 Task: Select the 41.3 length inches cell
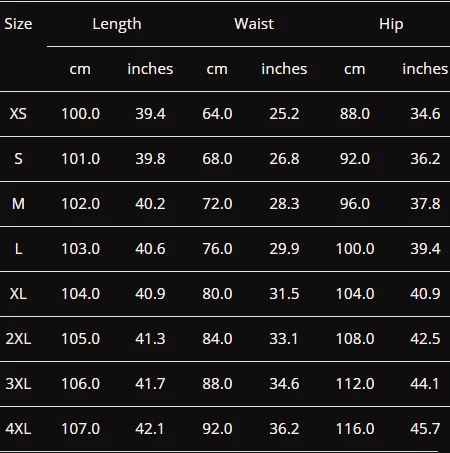pyautogui.click(x=150, y=339)
